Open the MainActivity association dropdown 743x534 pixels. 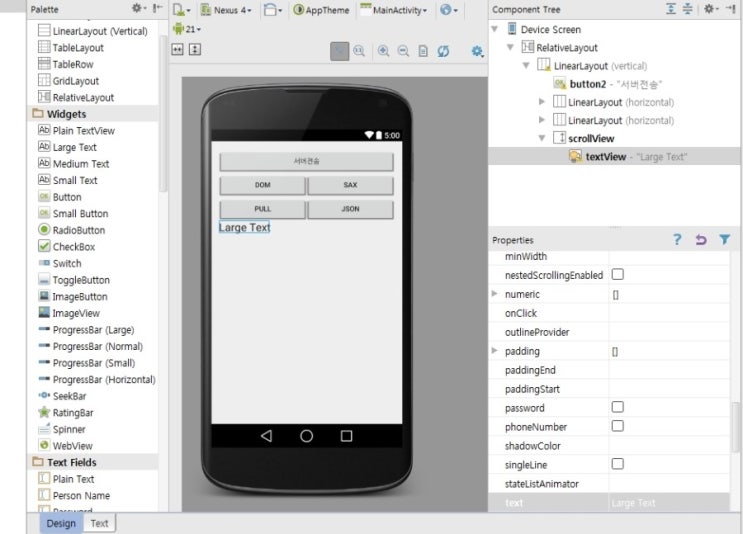point(394,10)
